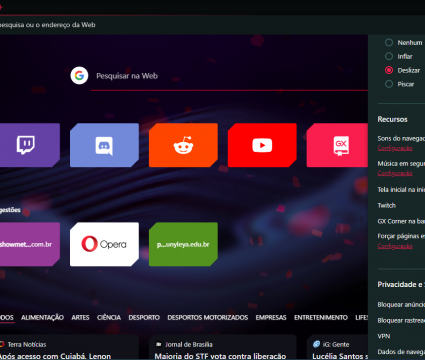Open Configuração link under Música em segundo plano
Screen dimensions: 425x360
point(395,173)
